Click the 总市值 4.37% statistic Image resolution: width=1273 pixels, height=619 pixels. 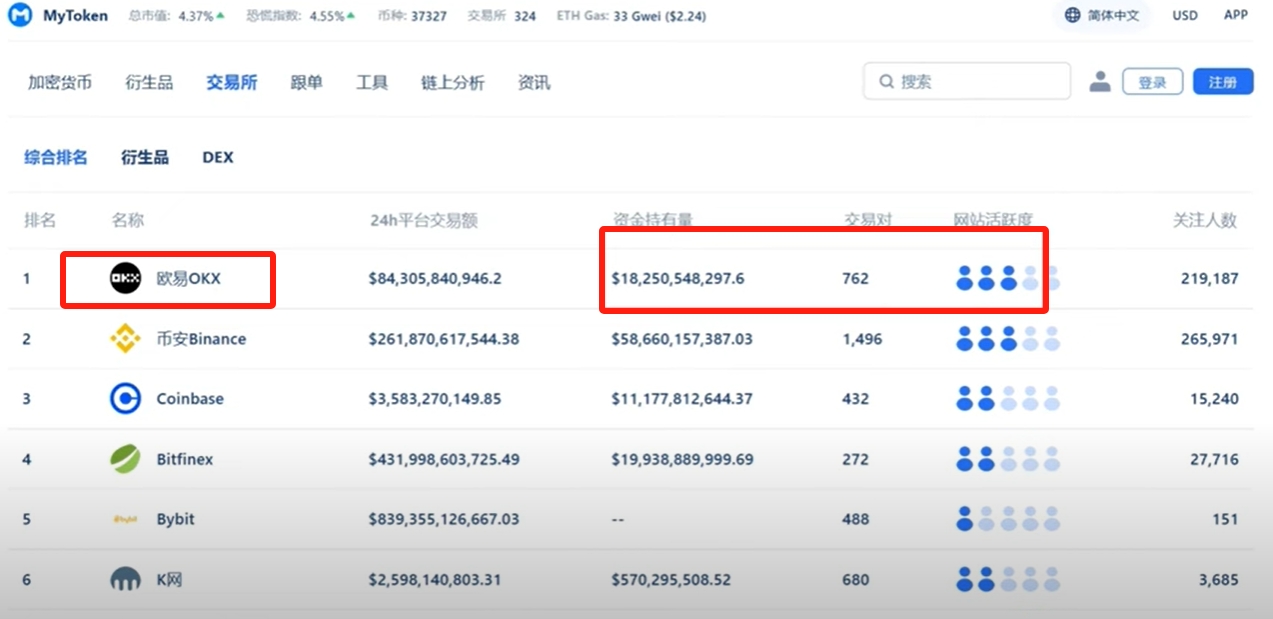(x=177, y=16)
